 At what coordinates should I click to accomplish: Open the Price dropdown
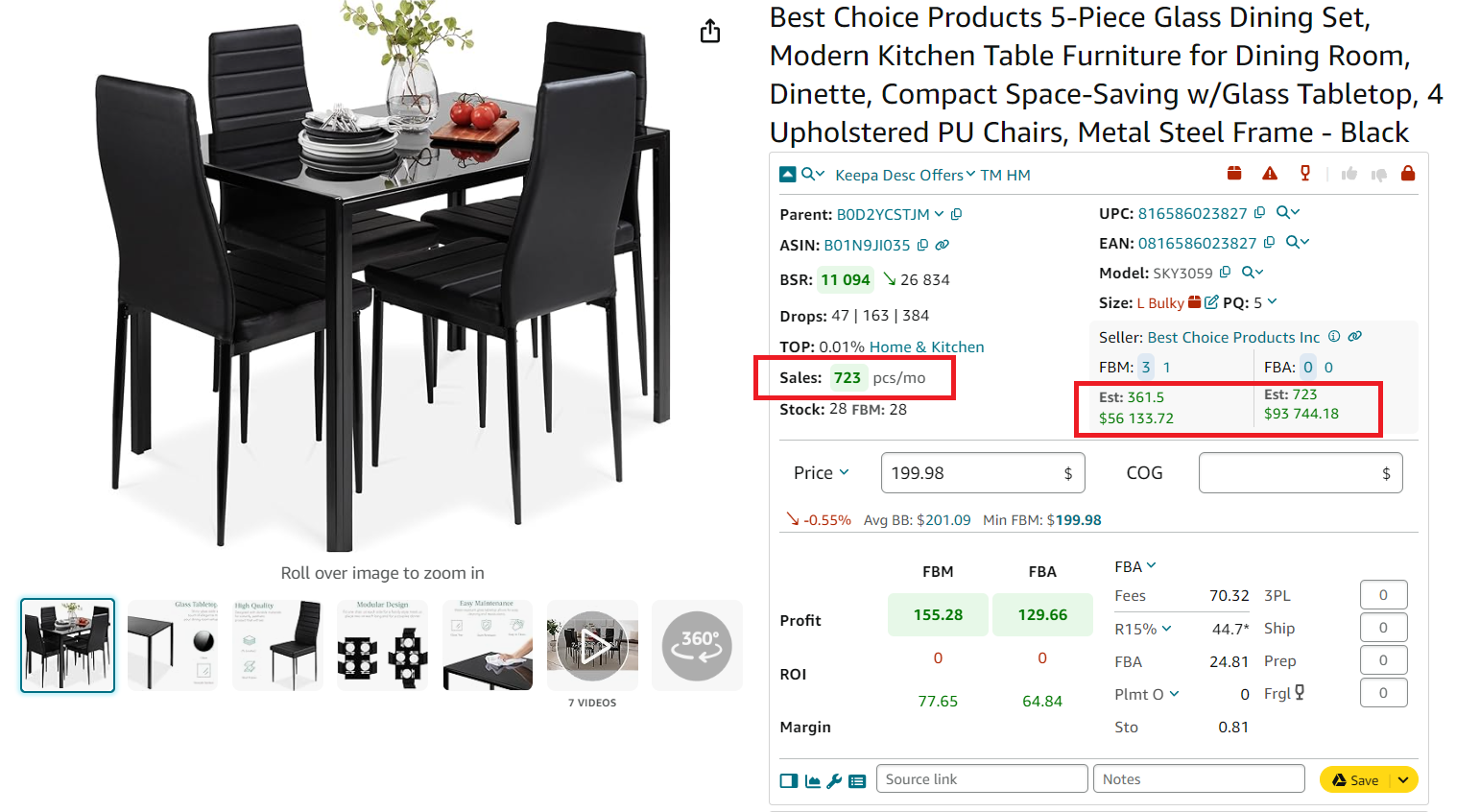tap(844, 472)
